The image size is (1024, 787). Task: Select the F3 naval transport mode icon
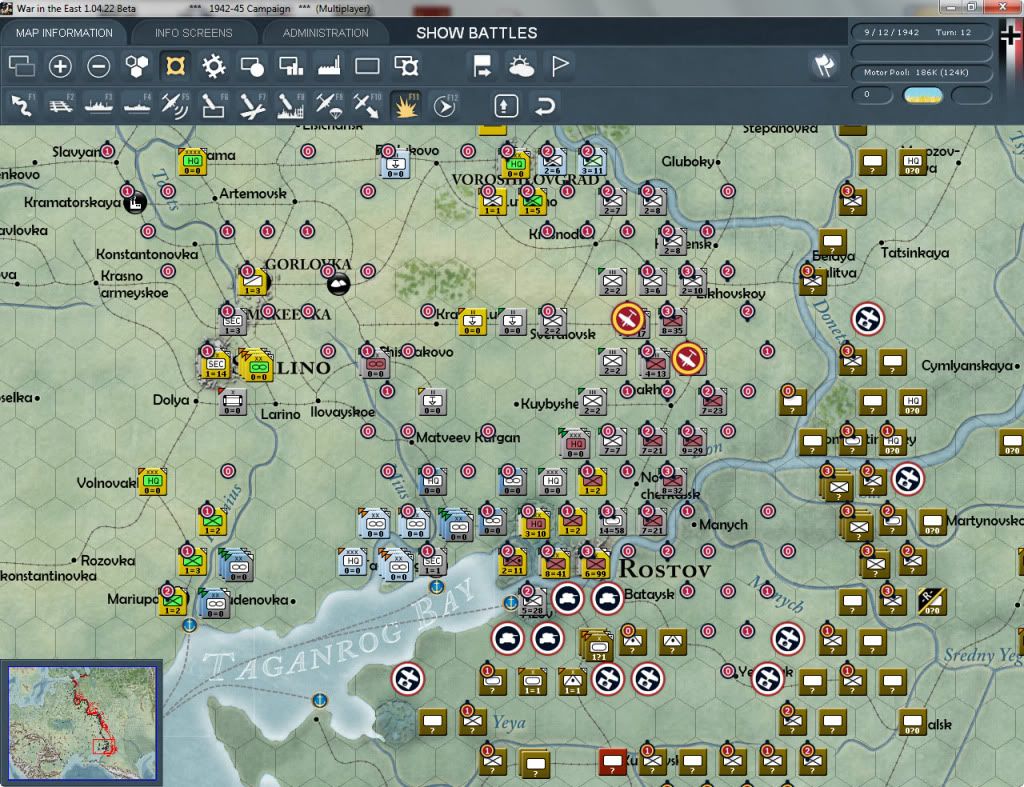click(x=99, y=106)
